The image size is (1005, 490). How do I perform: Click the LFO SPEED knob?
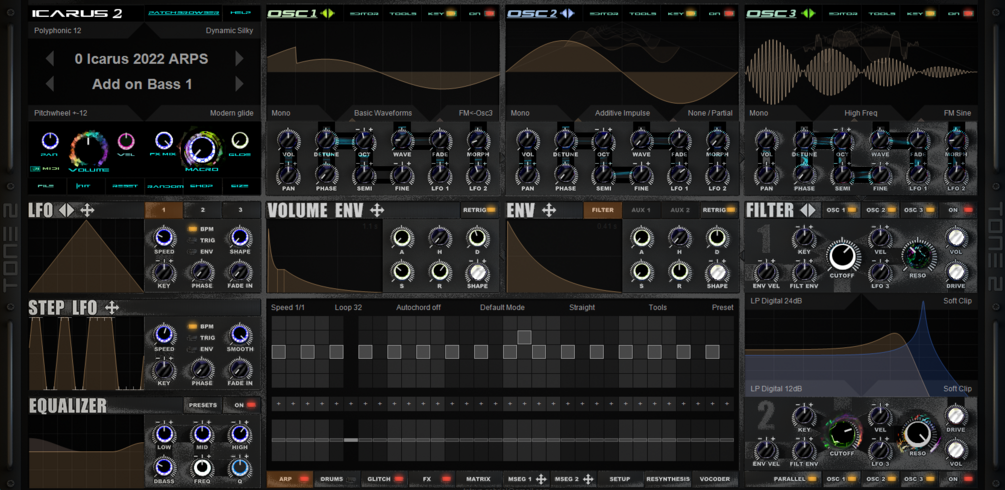pyautogui.click(x=164, y=238)
